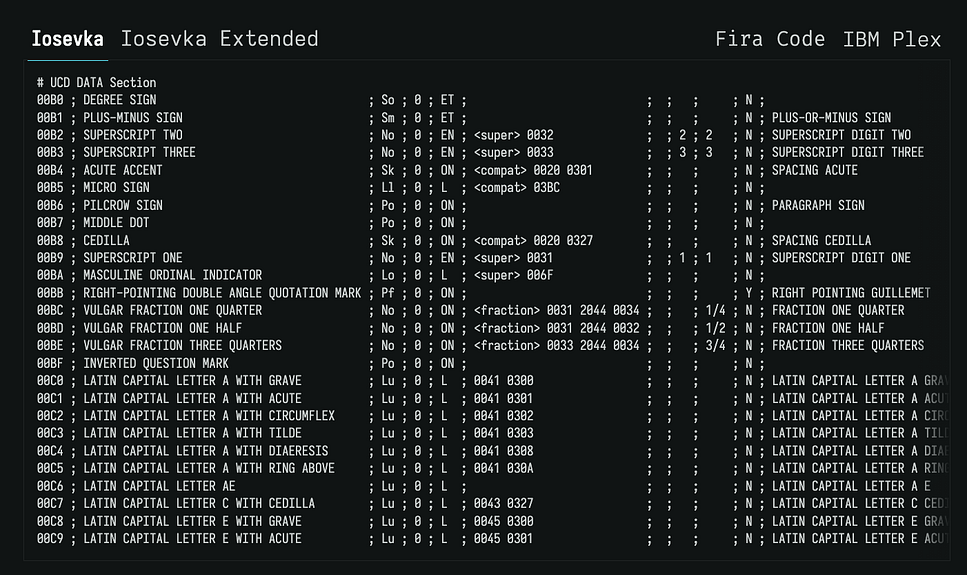Select the Iosevka font tab
The image size is (967, 575).
point(67,39)
